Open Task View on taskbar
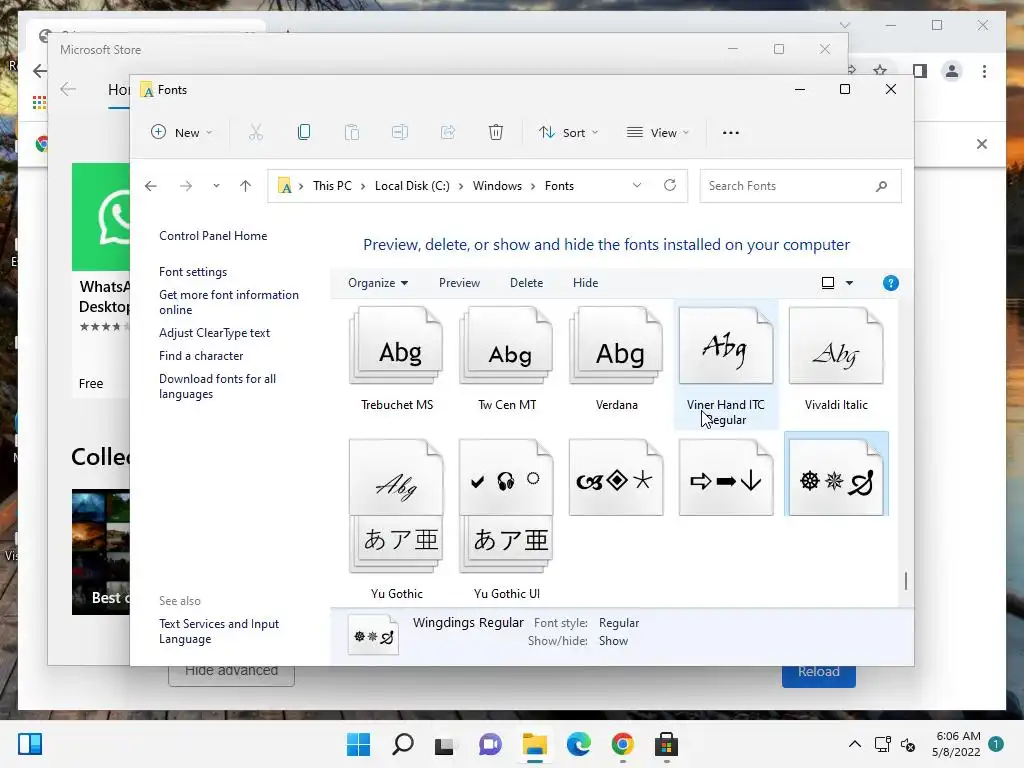 (x=445, y=744)
